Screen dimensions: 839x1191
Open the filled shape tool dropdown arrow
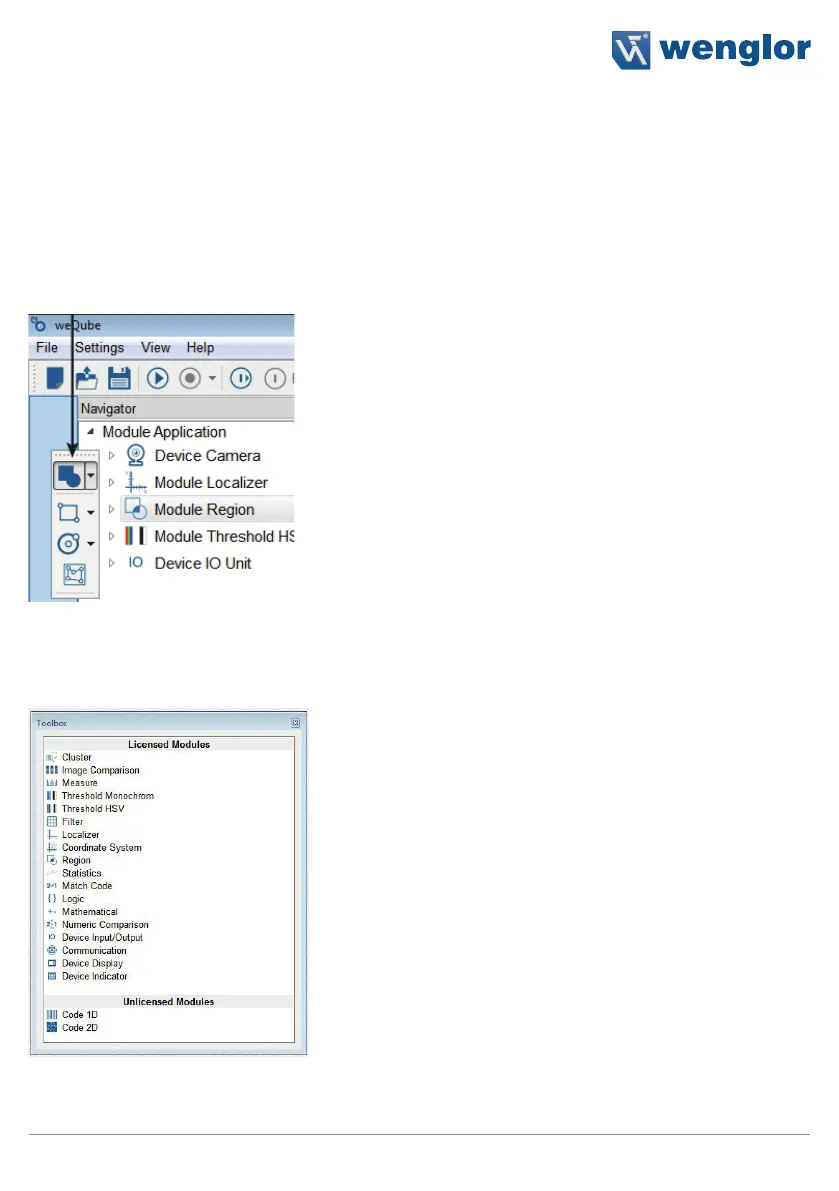(x=91, y=476)
